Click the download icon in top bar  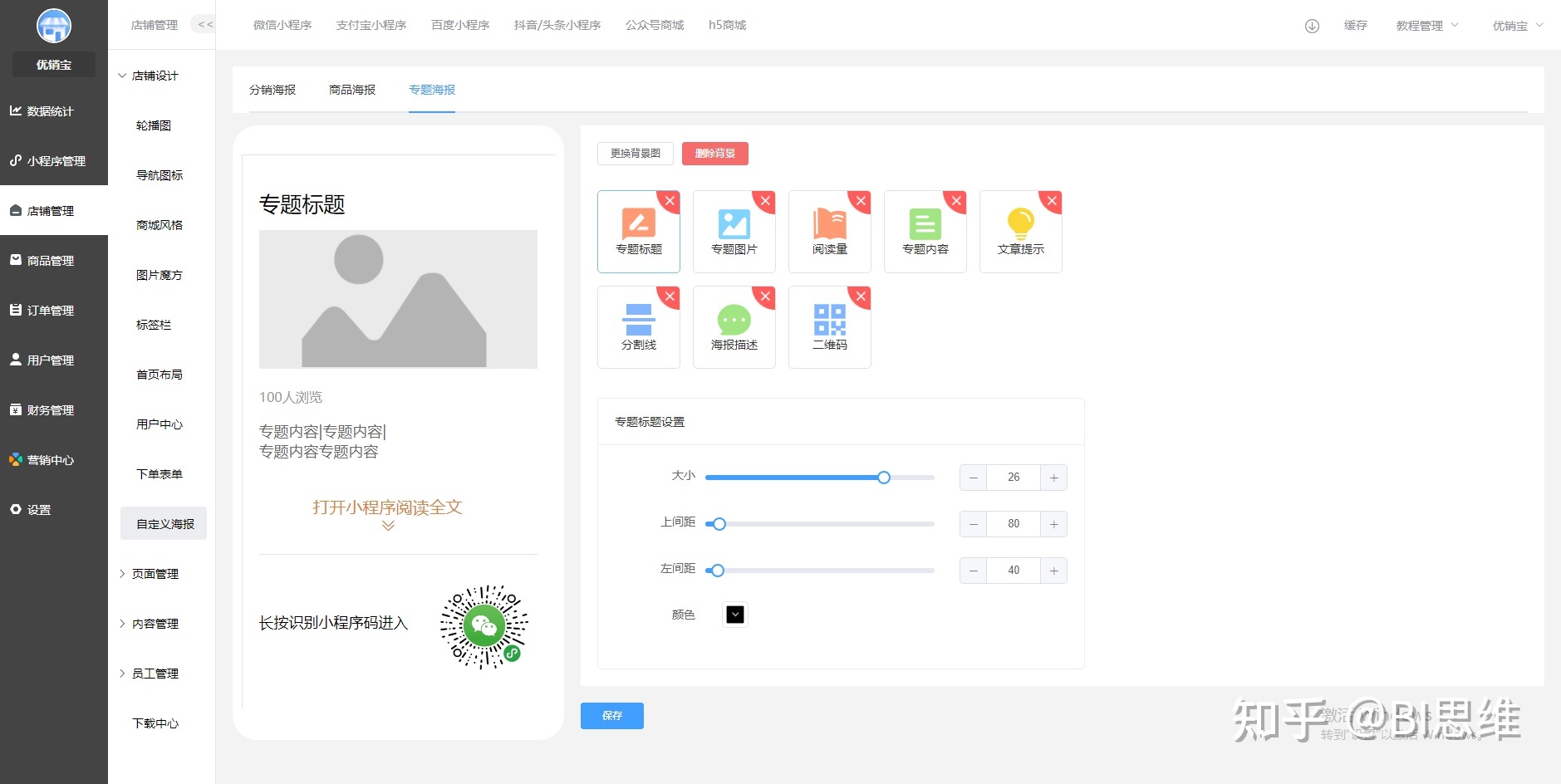tap(1312, 26)
